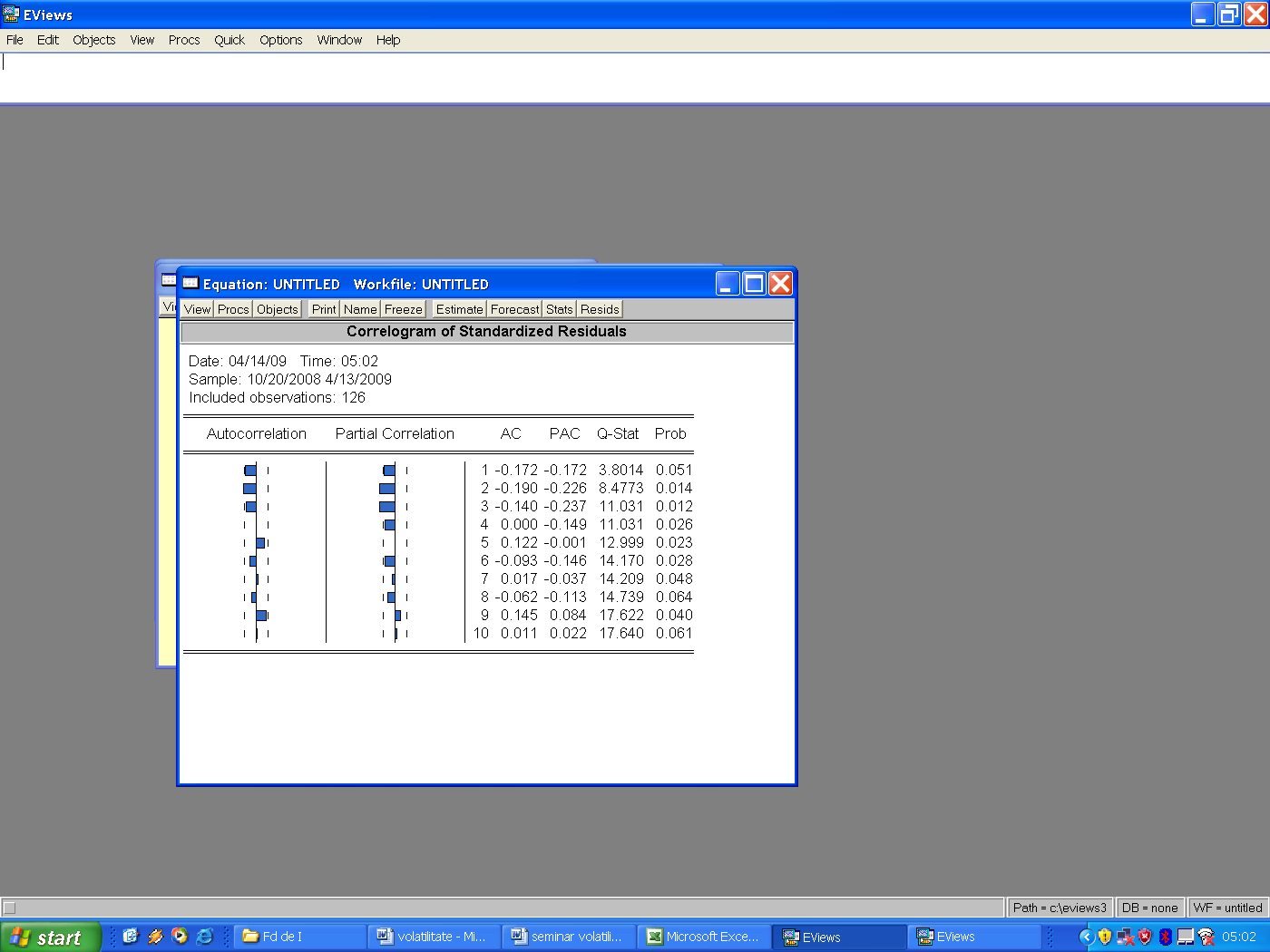Click the network connection tray icon with red X

[x=1125, y=937]
